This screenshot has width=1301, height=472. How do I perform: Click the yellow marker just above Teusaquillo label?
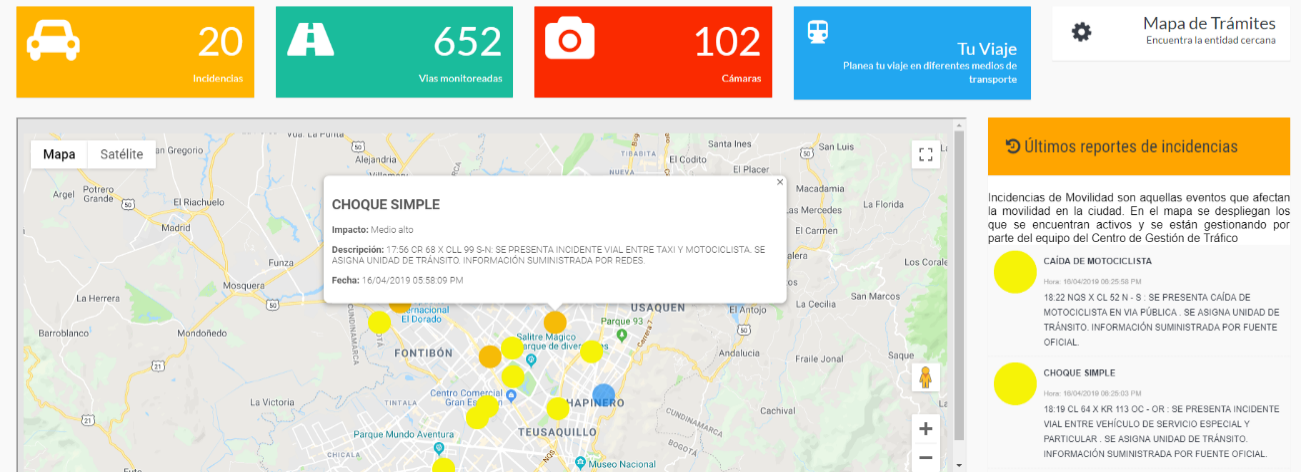point(557,408)
